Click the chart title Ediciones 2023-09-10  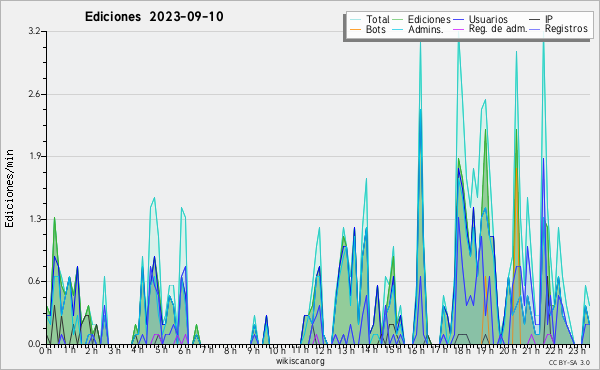154,17
